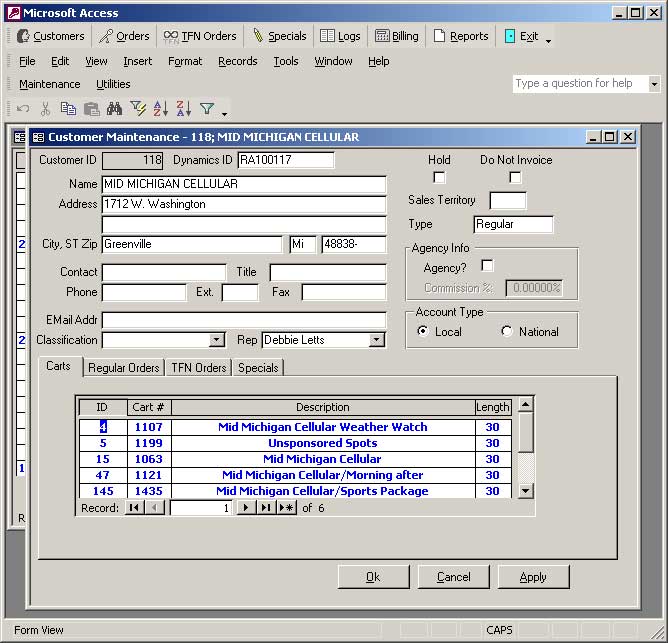Click the Undo toolbar icon
Image resolution: width=668 pixels, height=643 pixels.
[23, 109]
